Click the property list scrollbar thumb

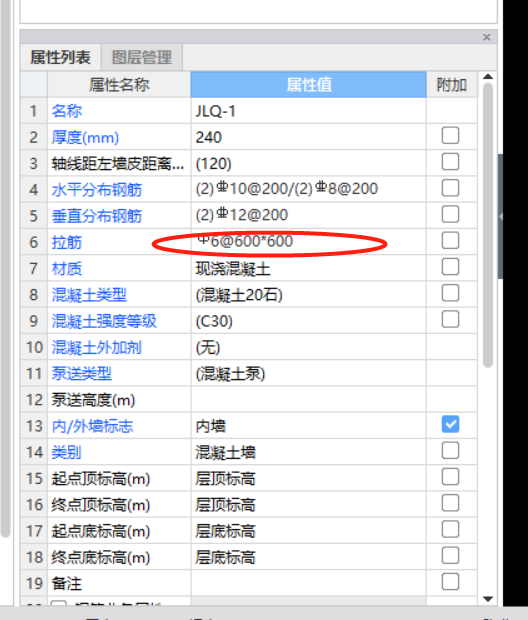tap(488, 225)
